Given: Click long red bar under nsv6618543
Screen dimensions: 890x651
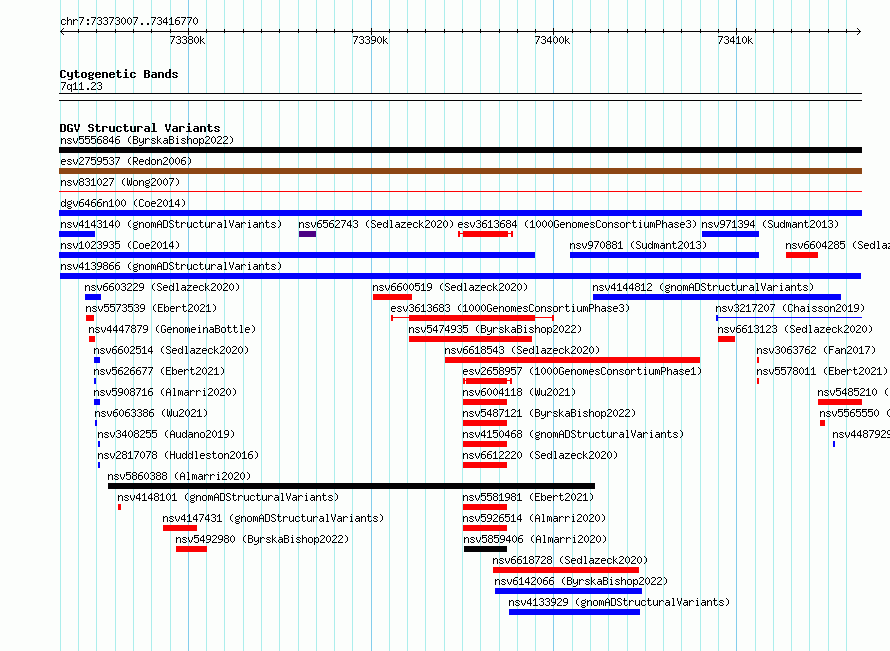Looking at the screenshot, I should [x=572, y=360].
